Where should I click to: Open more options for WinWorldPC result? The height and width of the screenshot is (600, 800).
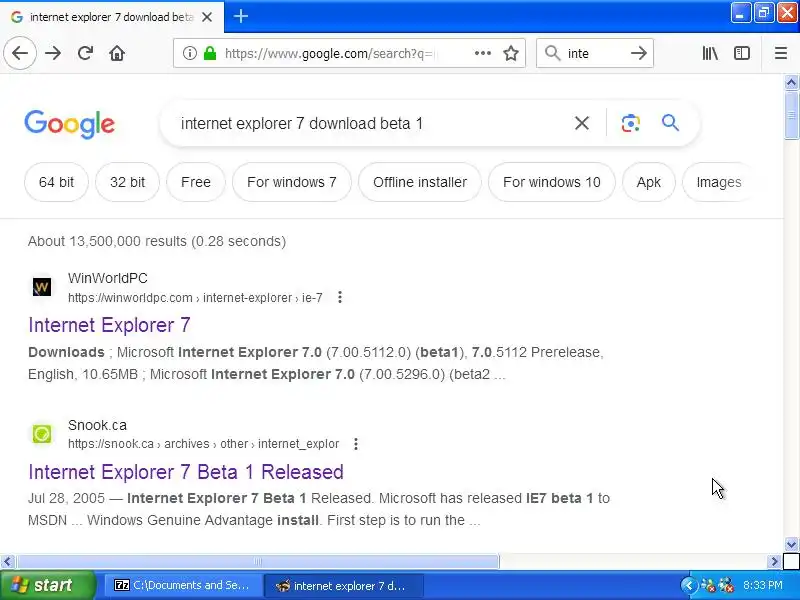(340, 297)
